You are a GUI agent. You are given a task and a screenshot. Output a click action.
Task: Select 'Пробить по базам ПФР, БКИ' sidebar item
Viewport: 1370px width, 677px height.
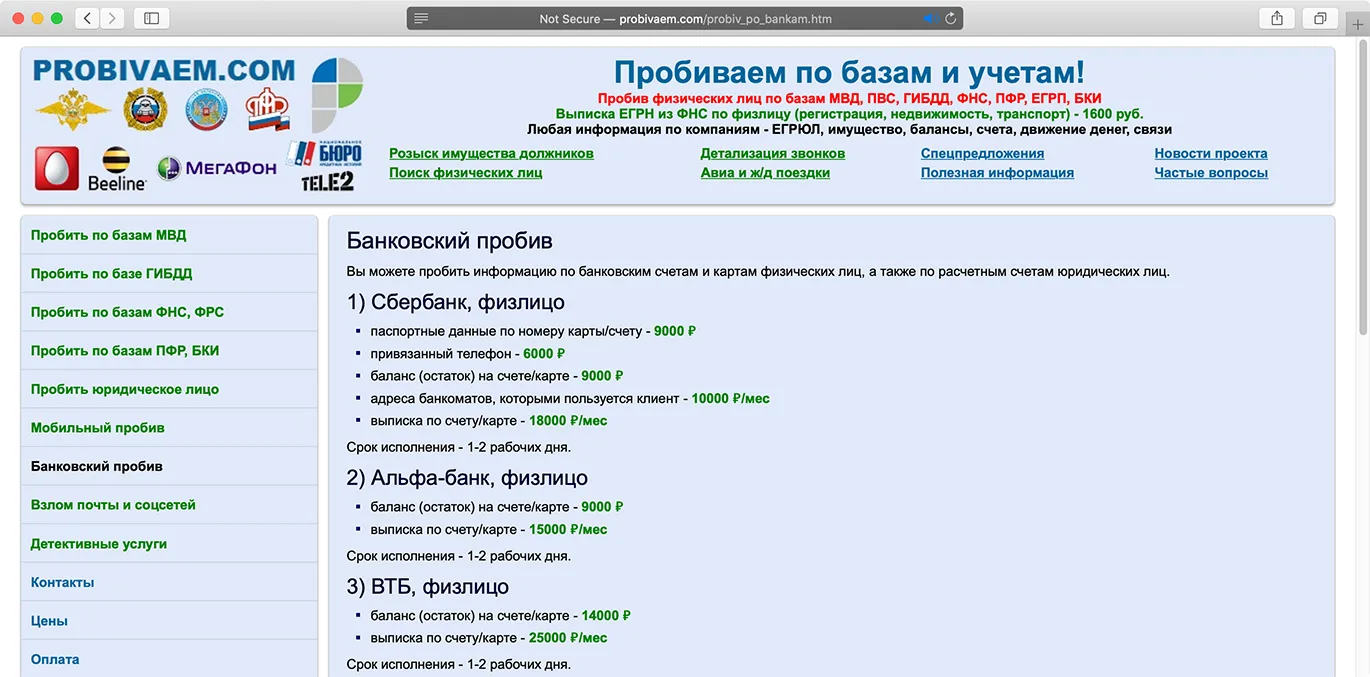pos(169,350)
